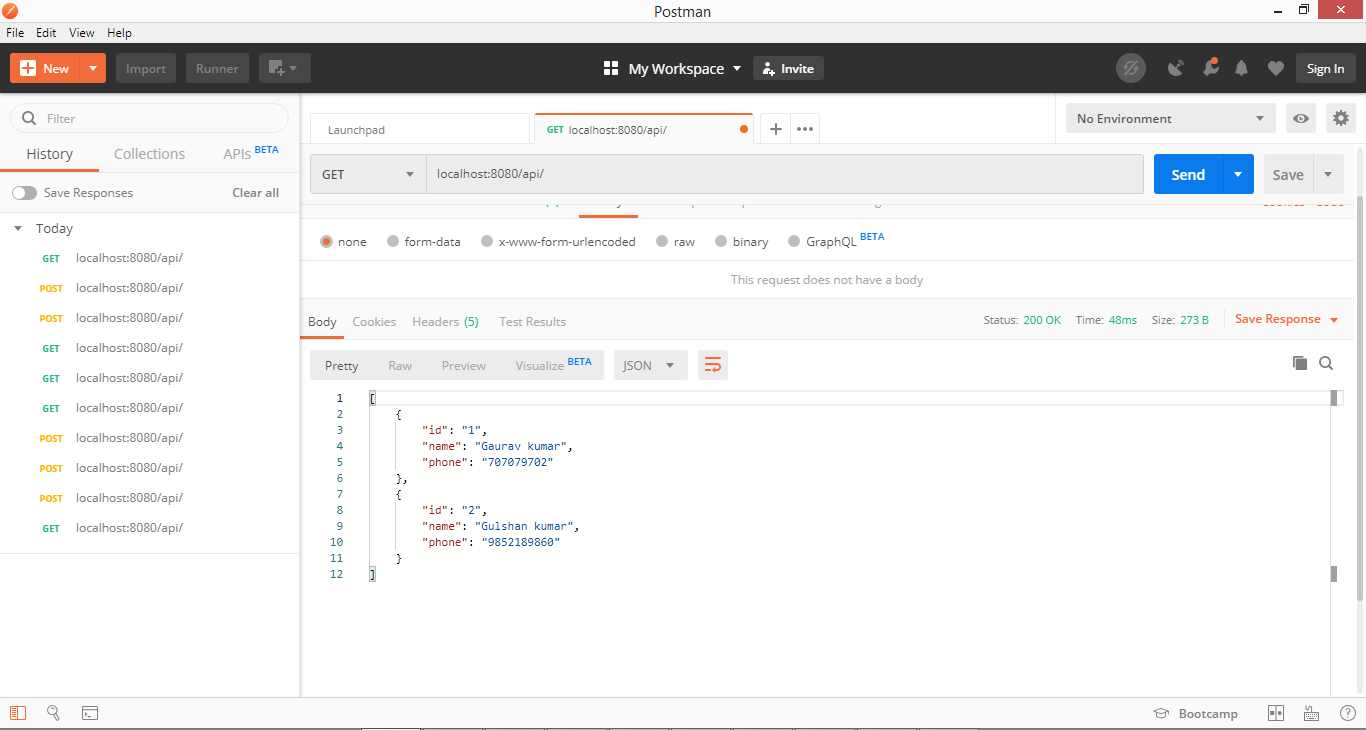Open the environment quick look eye icon
This screenshot has height=730, width=1366.
pos(1301,118)
